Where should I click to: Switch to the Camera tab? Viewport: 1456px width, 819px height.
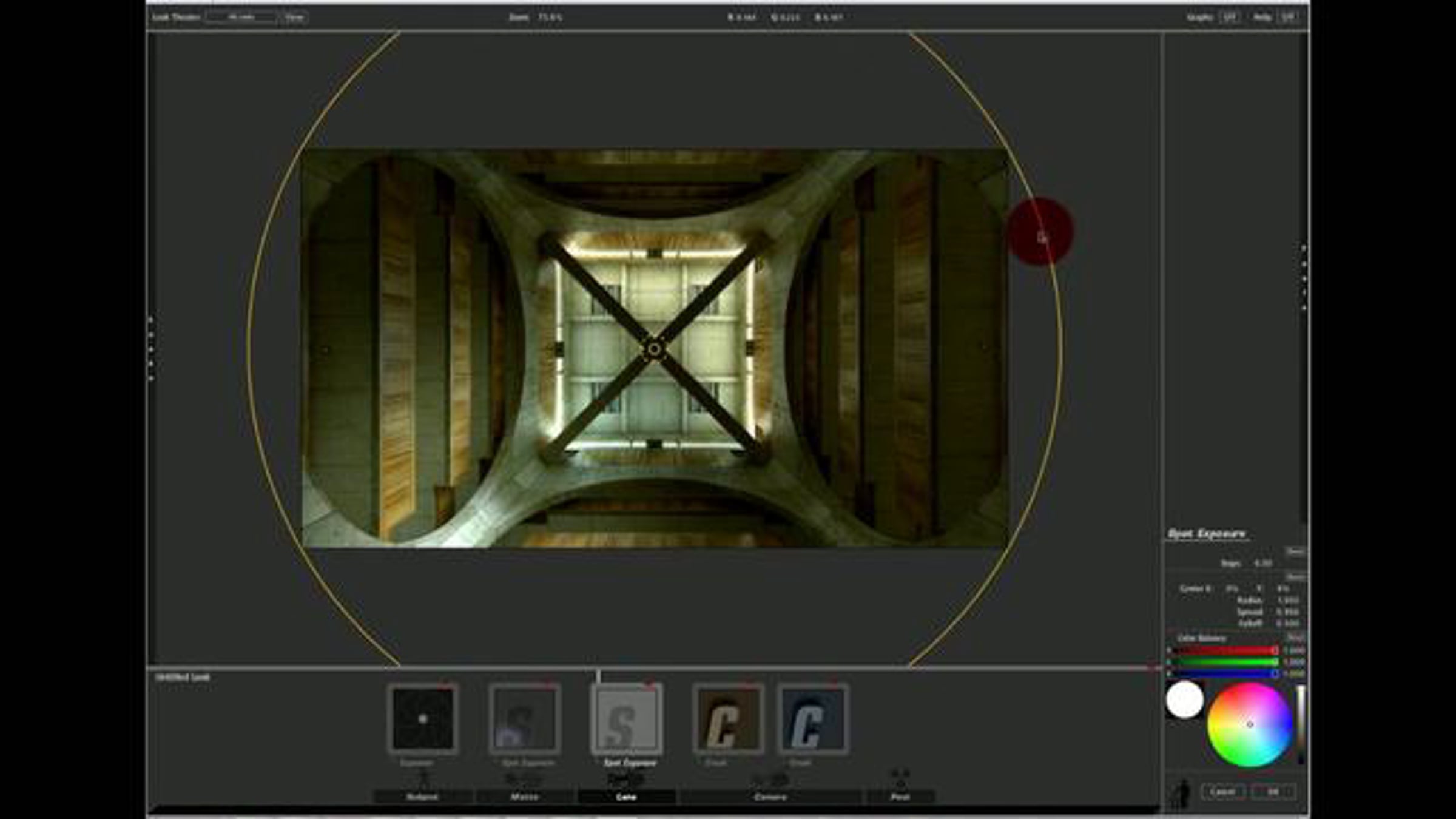click(x=770, y=797)
